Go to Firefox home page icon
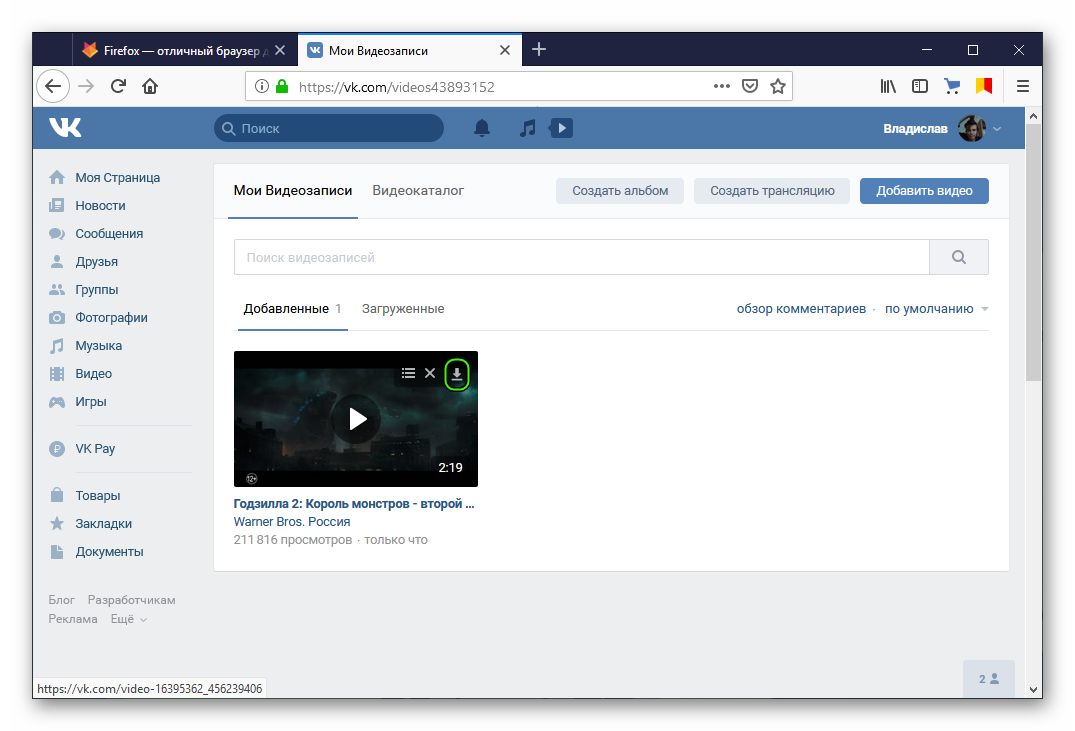 coord(150,86)
